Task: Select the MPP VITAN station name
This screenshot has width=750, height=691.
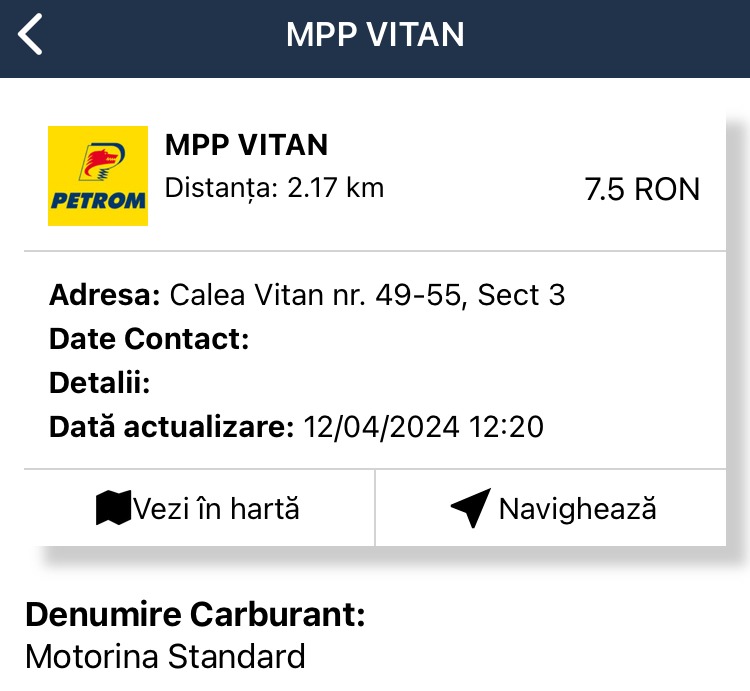Action: [246, 145]
